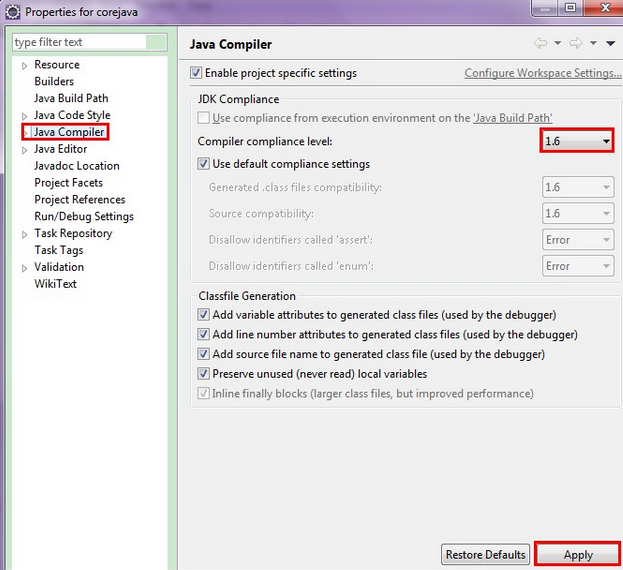
Task: Select Task Tags entry
Action: pyautogui.click(x=58, y=250)
